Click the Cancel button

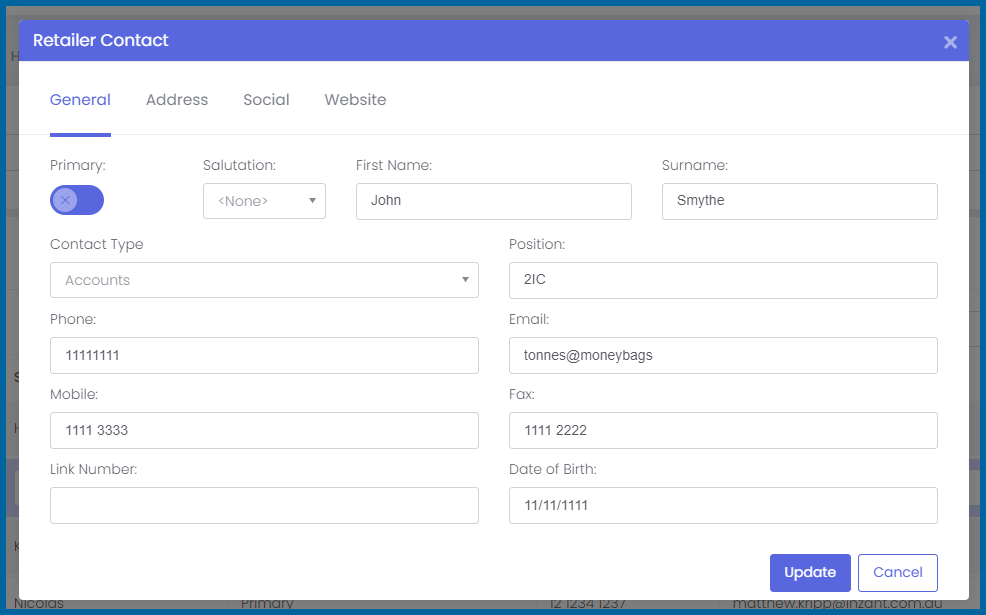(x=897, y=573)
